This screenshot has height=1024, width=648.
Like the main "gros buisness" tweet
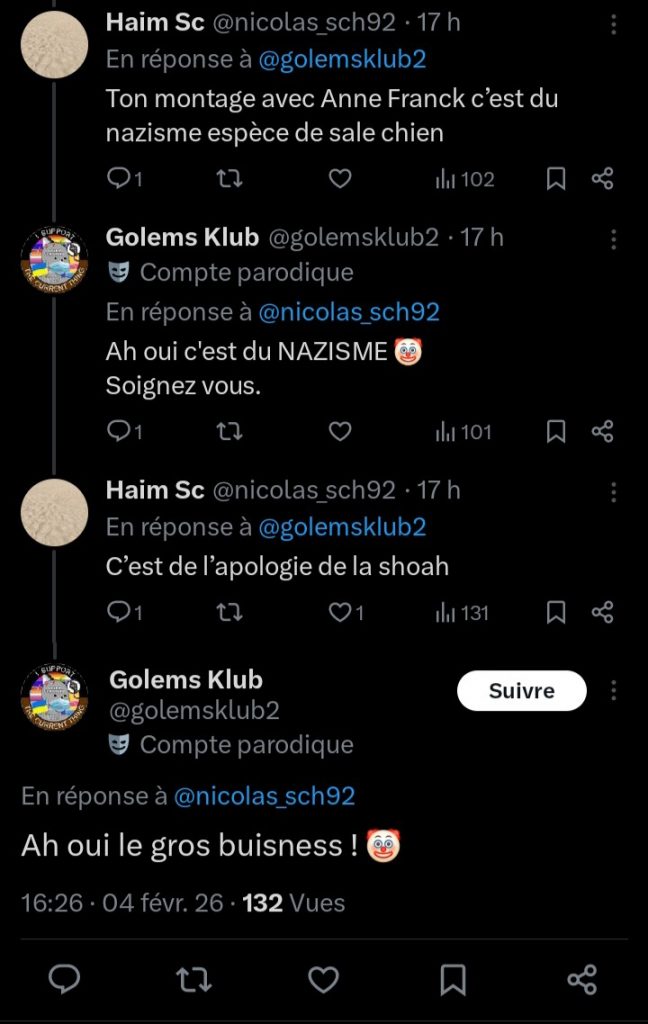pos(322,980)
